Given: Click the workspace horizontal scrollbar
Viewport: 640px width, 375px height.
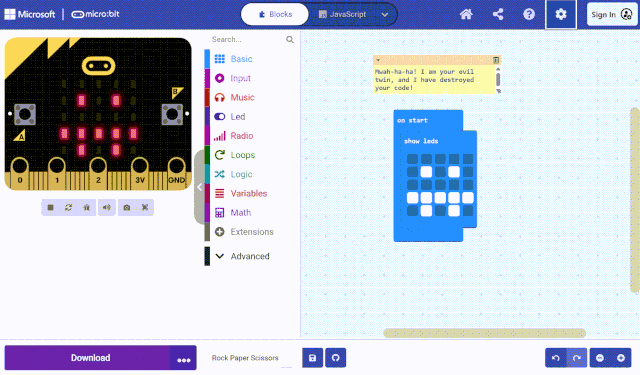Looking at the screenshot, I should click(484, 333).
